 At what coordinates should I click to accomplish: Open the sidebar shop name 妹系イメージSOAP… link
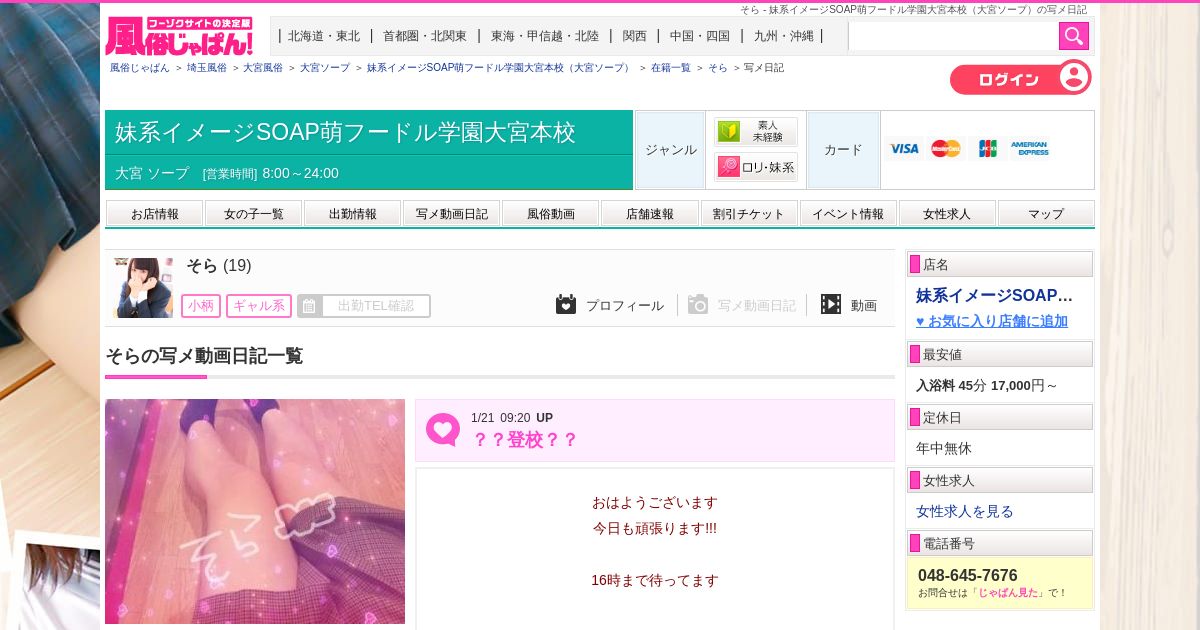tap(995, 296)
